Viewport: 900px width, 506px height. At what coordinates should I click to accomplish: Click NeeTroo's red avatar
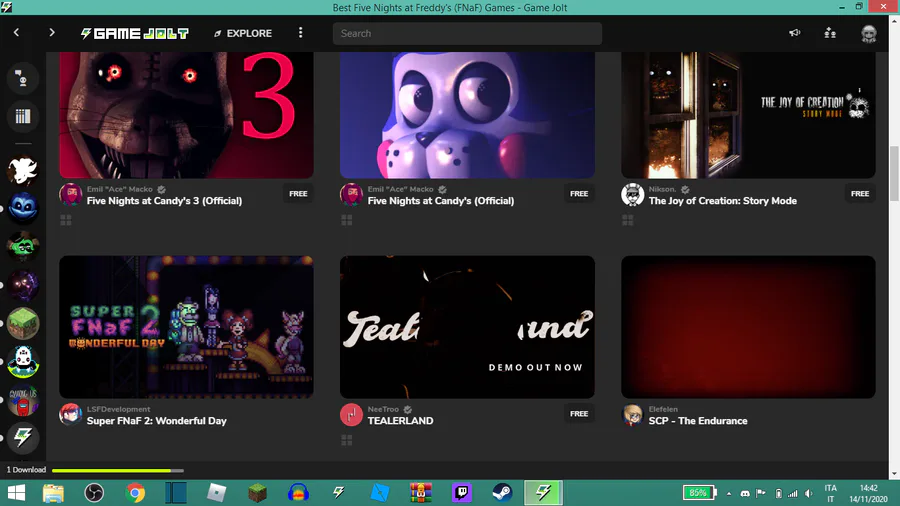click(x=351, y=415)
